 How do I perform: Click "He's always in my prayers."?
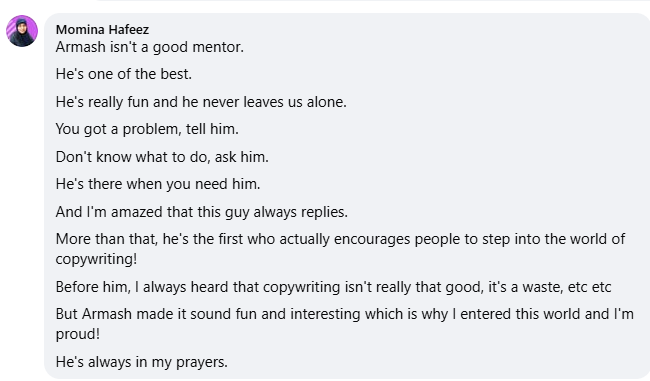(142, 362)
